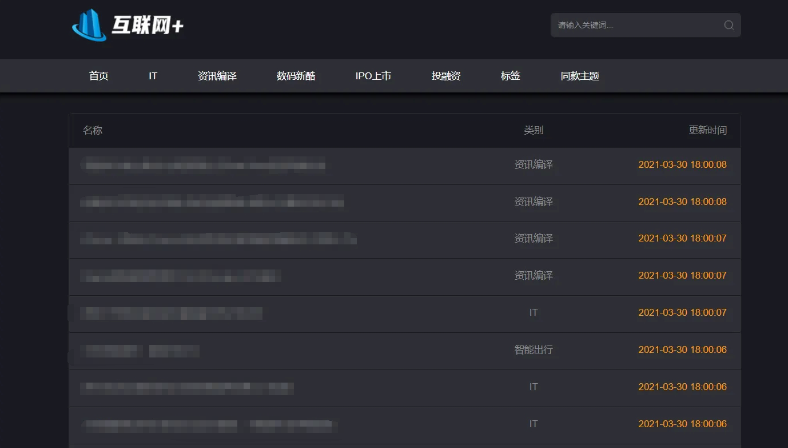Image resolution: width=788 pixels, height=448 pixels.
Task: Focus the keyword search input field
Action: [x=635, y=25]
